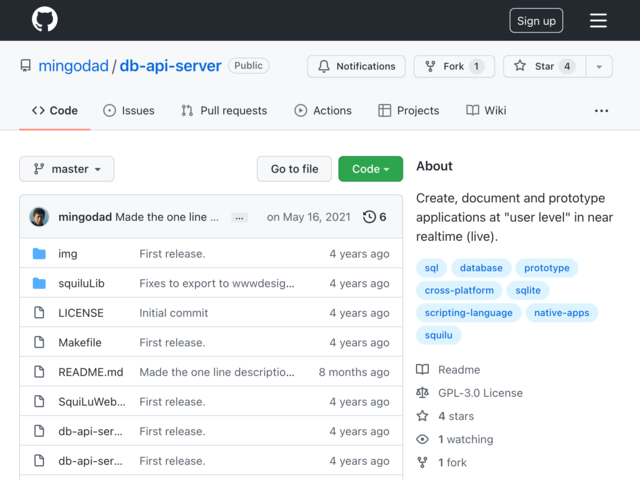Open the squiluLib folder

[81, 283]
